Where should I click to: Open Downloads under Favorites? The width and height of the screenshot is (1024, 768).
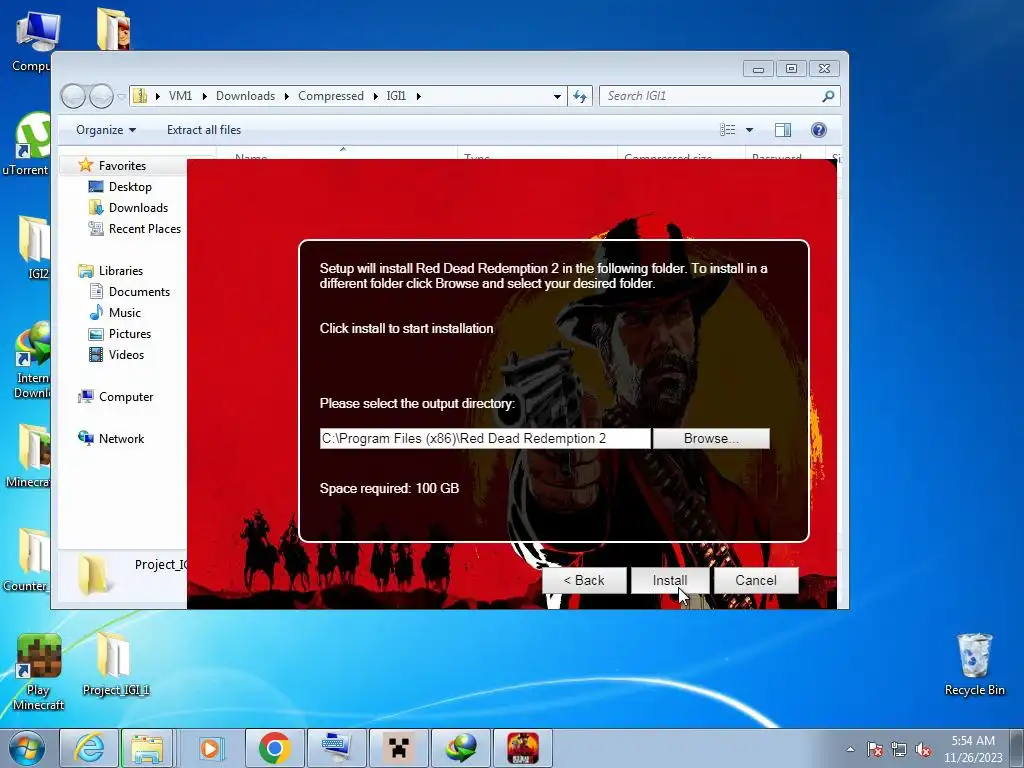pyautogui.click(x=138, y=208)
